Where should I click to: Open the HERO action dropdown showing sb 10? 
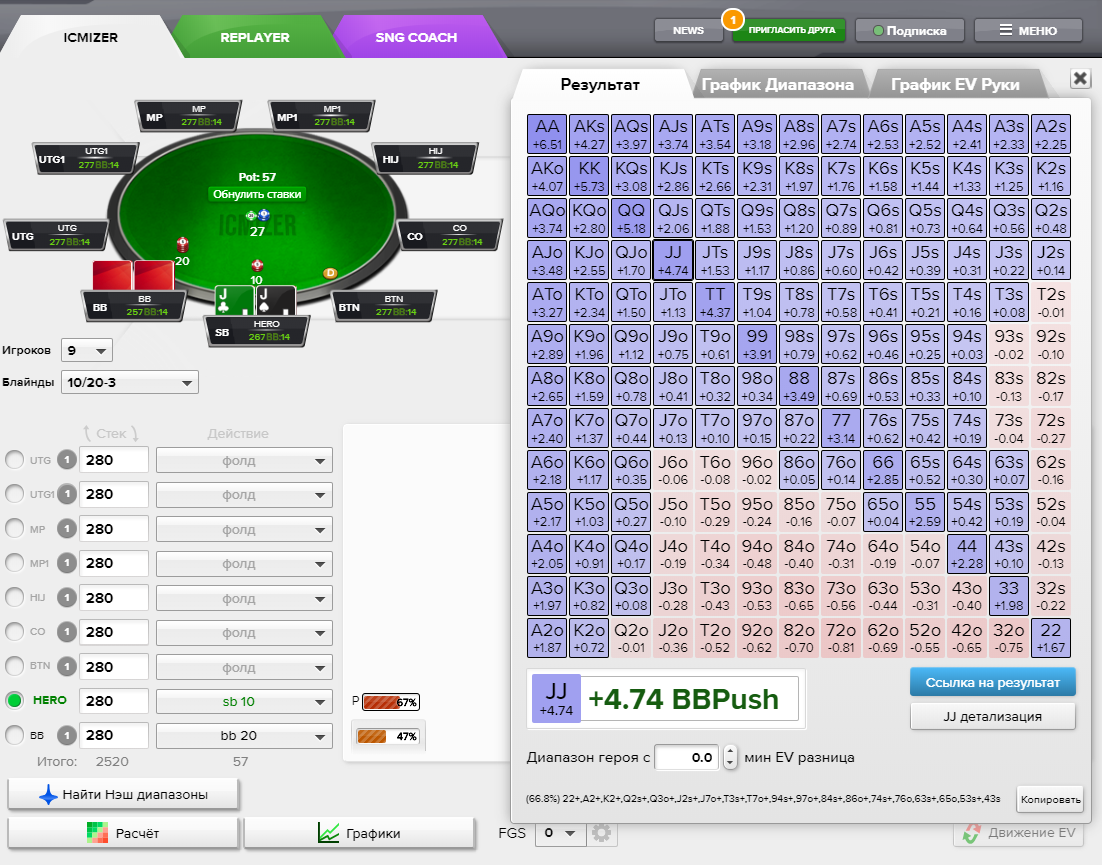click(x=244, y=701)
